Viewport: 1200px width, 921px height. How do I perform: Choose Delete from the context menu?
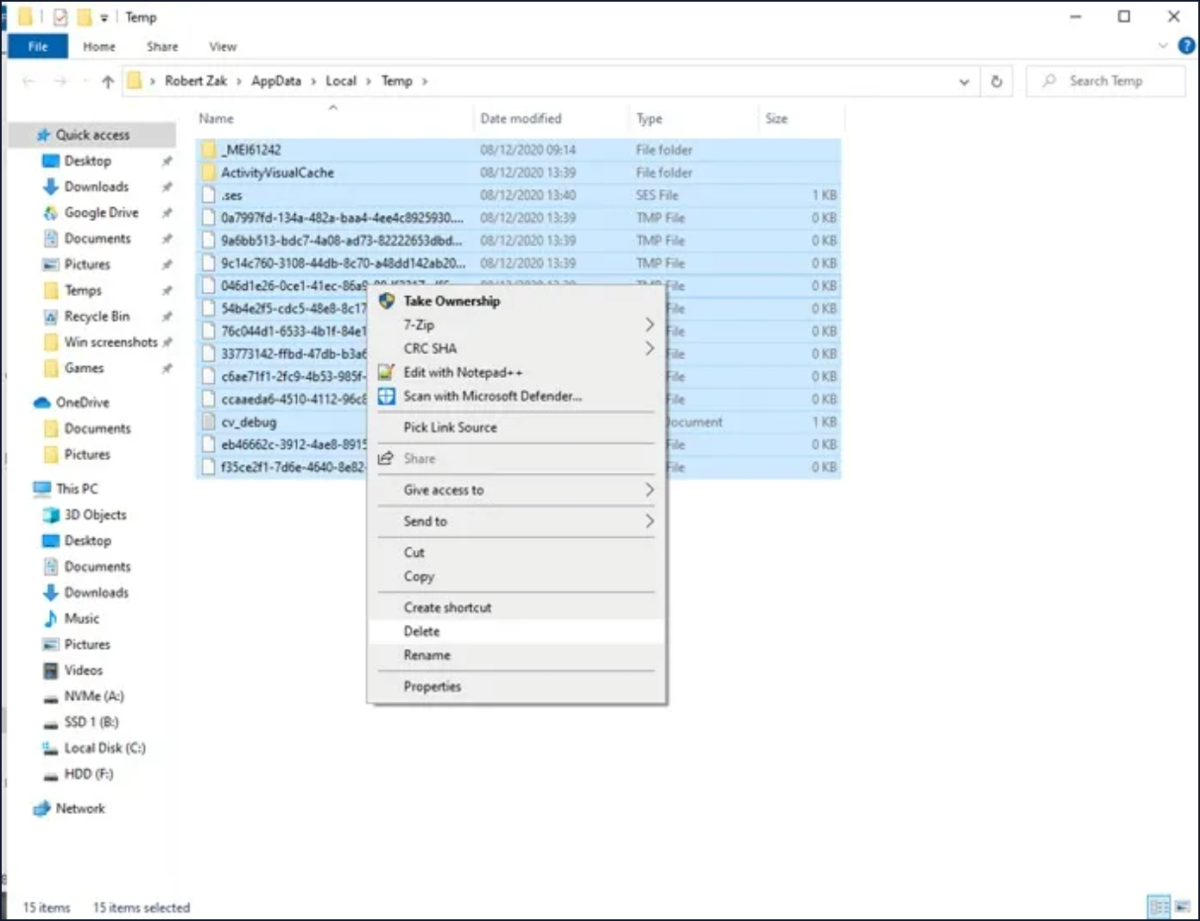pyautogui.click(x=421, y=631)
